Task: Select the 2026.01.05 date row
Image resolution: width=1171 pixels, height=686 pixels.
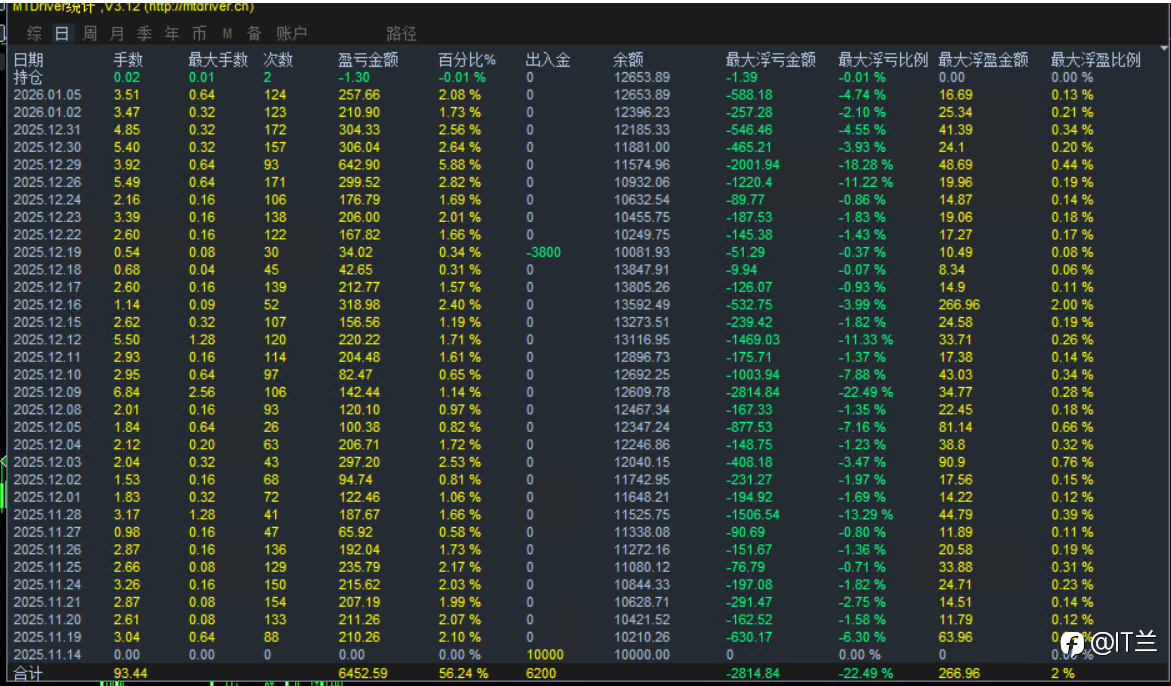Action: click(x=47, y=95)
